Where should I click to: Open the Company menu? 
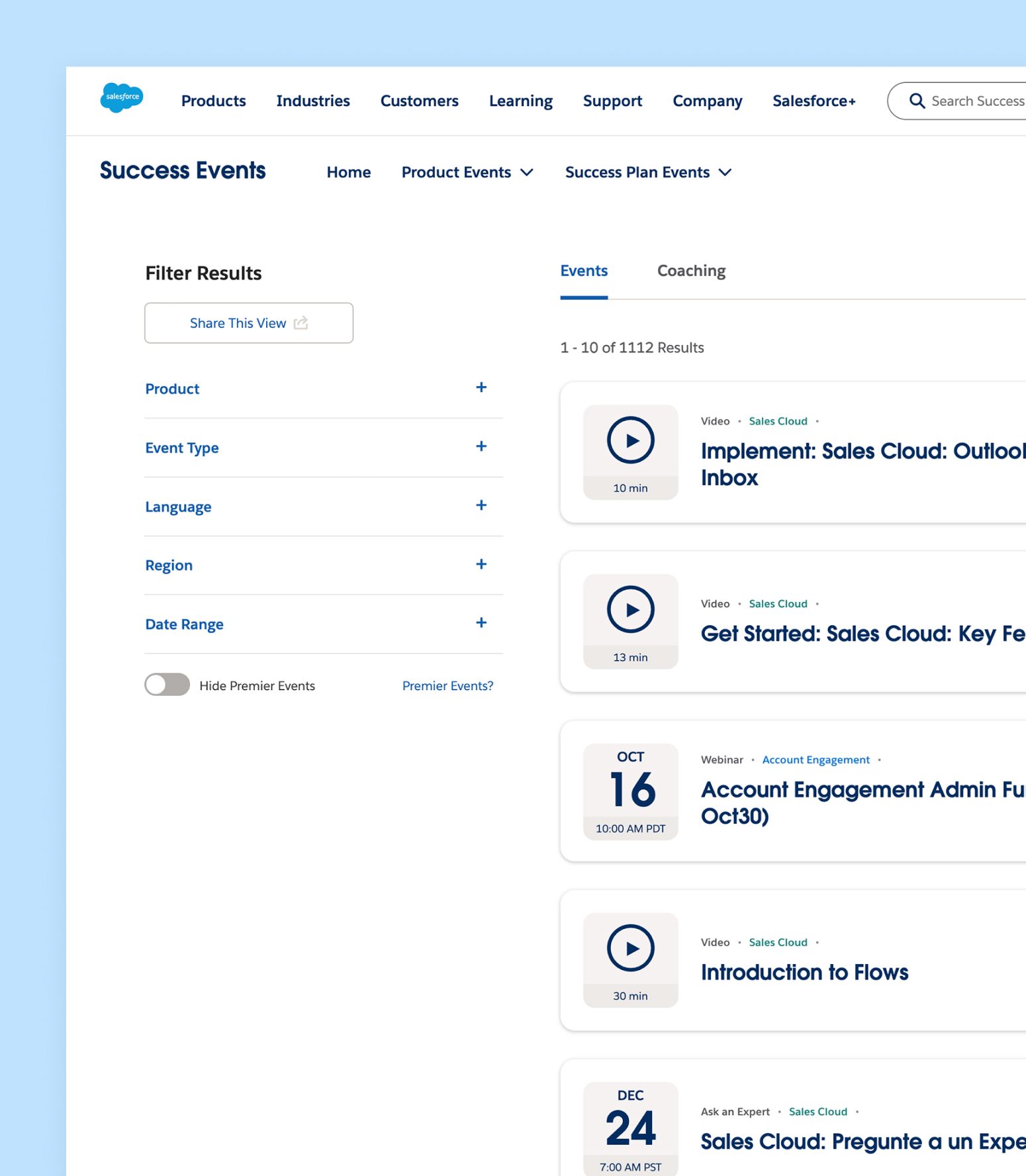click(708, 101)
